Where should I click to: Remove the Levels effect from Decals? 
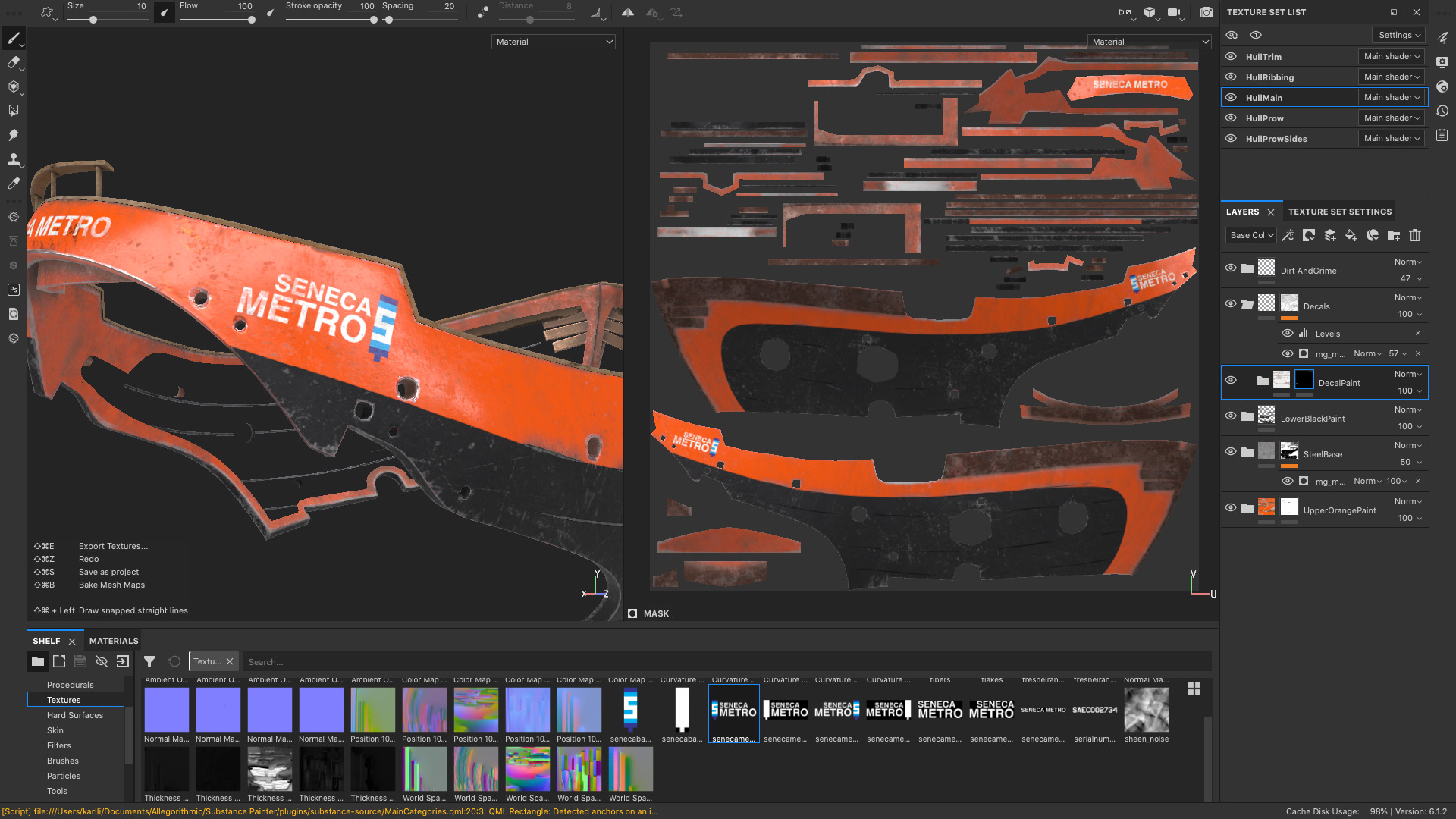pyautogui.click(x=1417, y=333)
